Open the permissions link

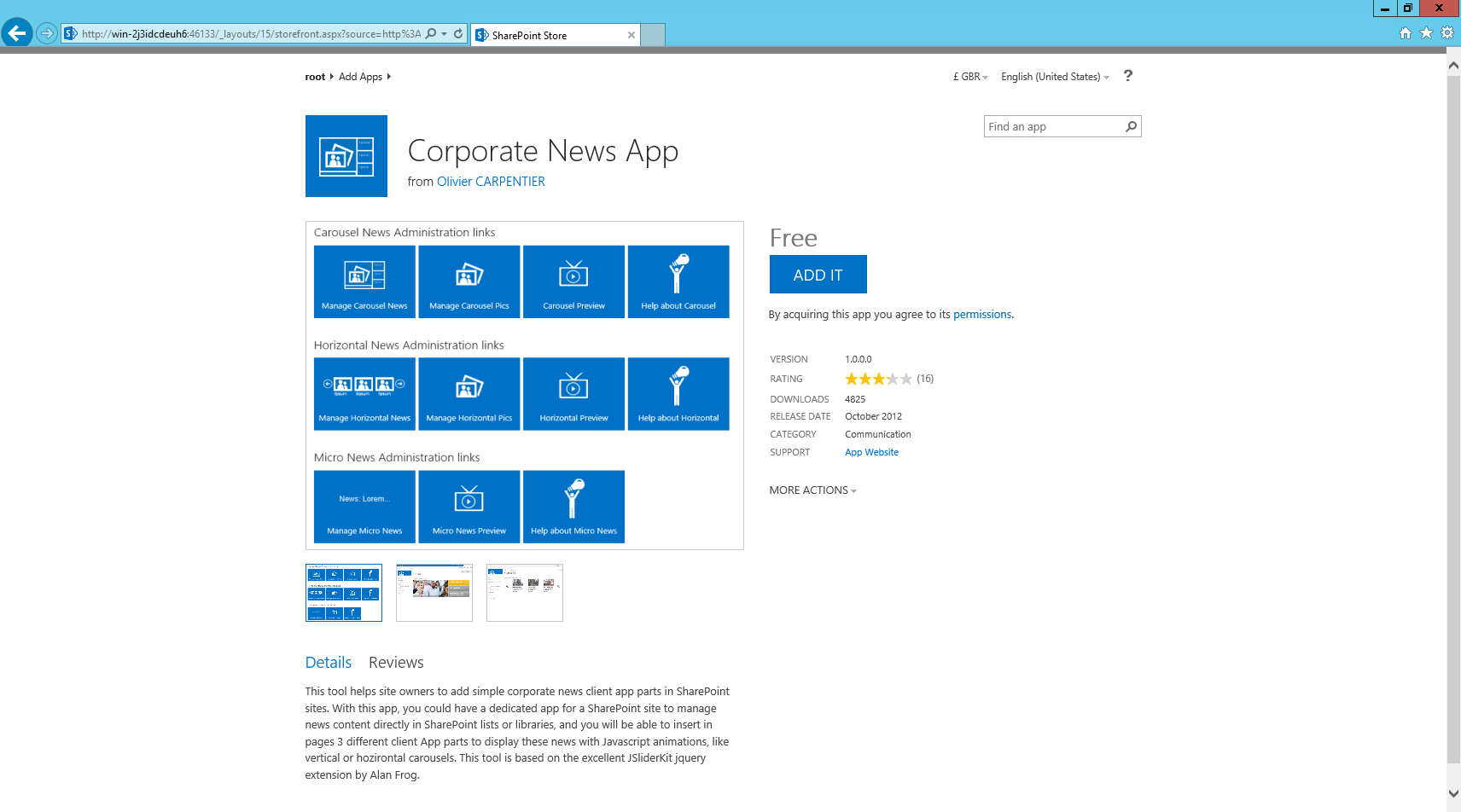[x=982, y=315]
